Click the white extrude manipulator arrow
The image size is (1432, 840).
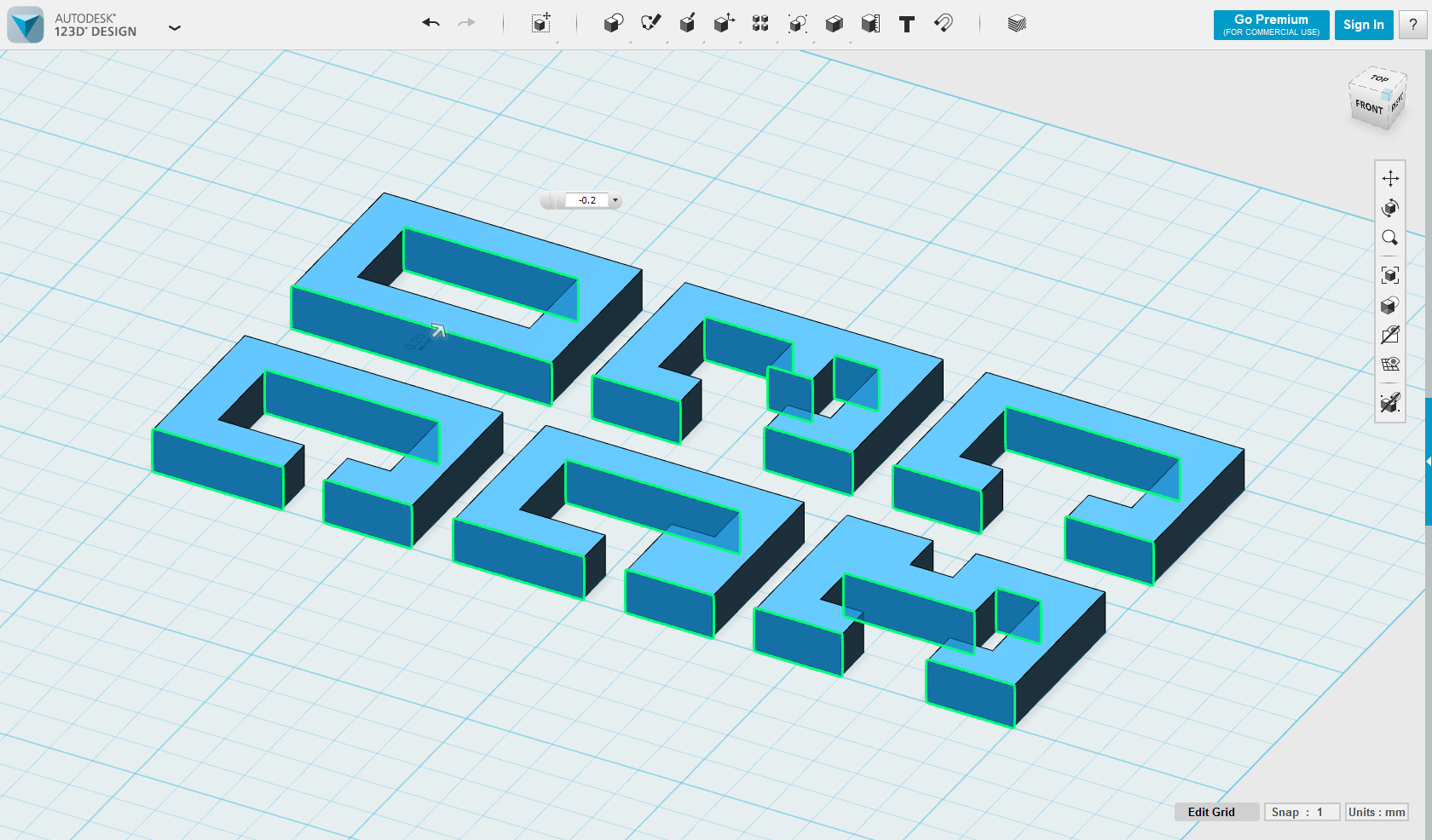coord(438,331)
